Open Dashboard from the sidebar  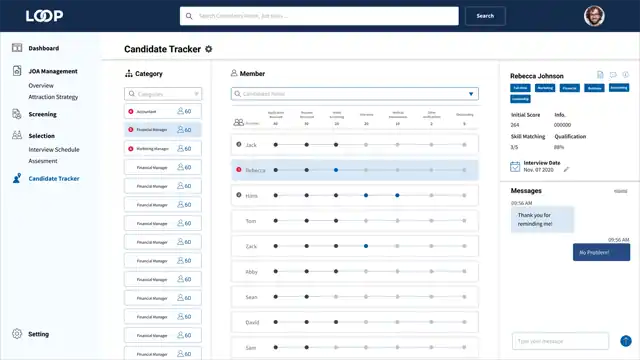tap(44, 48)
